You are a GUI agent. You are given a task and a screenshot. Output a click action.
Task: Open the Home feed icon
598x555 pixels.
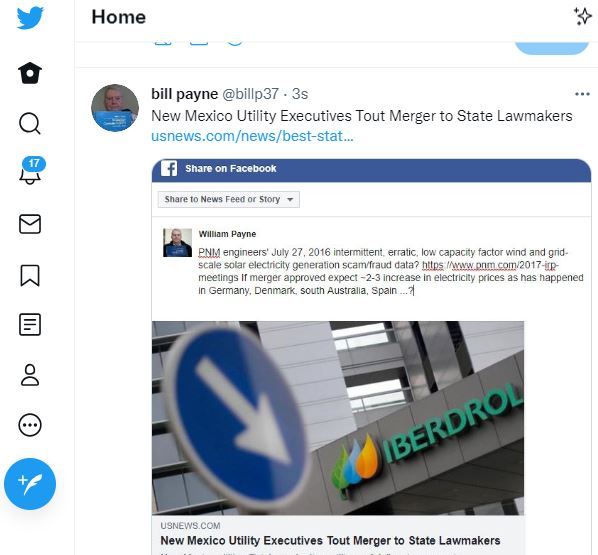pos(30,73)
